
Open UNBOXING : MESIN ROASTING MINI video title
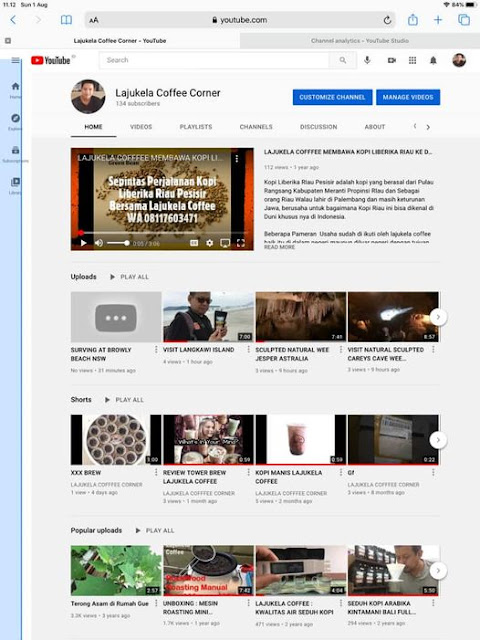(x=191, y=607)
